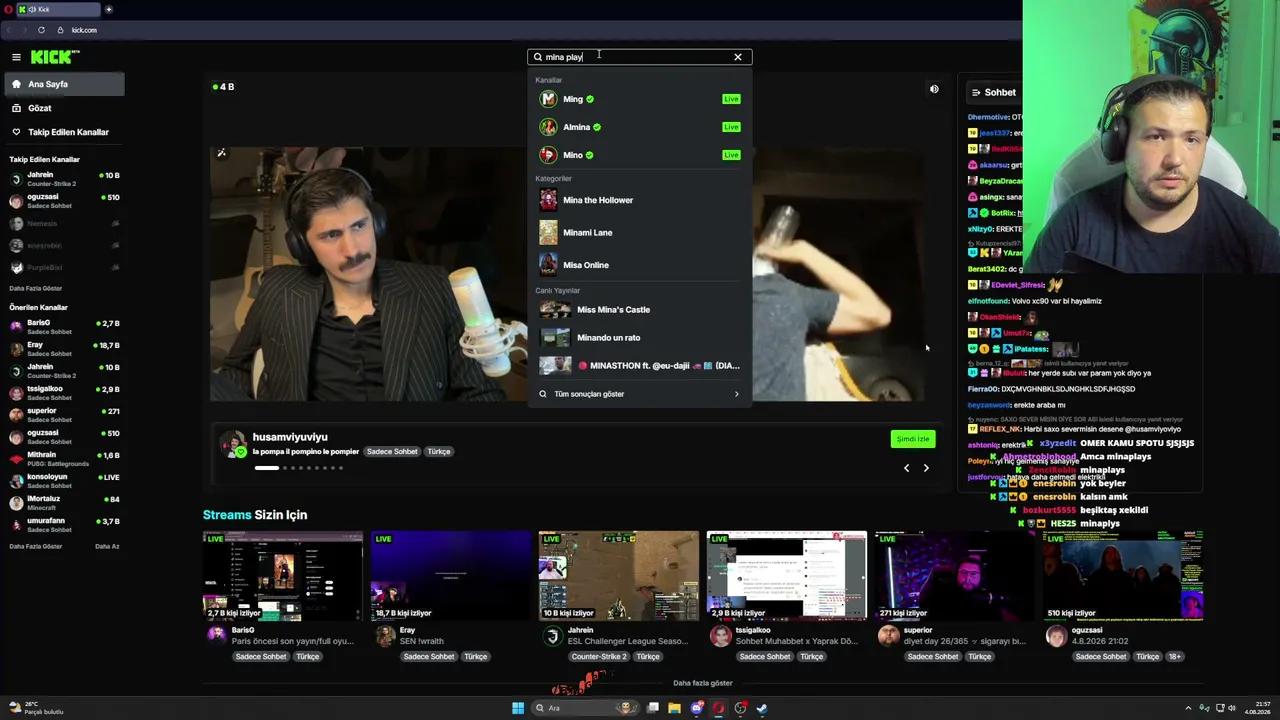This screenshot has height=720, width=1280.
Task: Collapse recommended channels with Daha Az
Action: point(107,546)
